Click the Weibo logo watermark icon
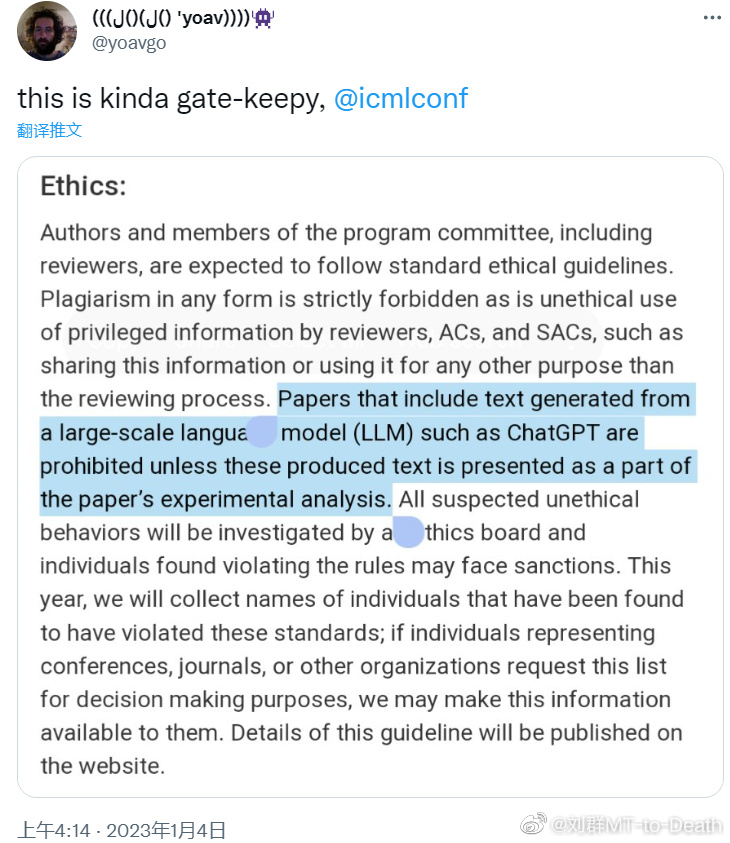Image resolution: width=730 pixels, height=843 pixels. pyautogui.click(x=536, y=824)
